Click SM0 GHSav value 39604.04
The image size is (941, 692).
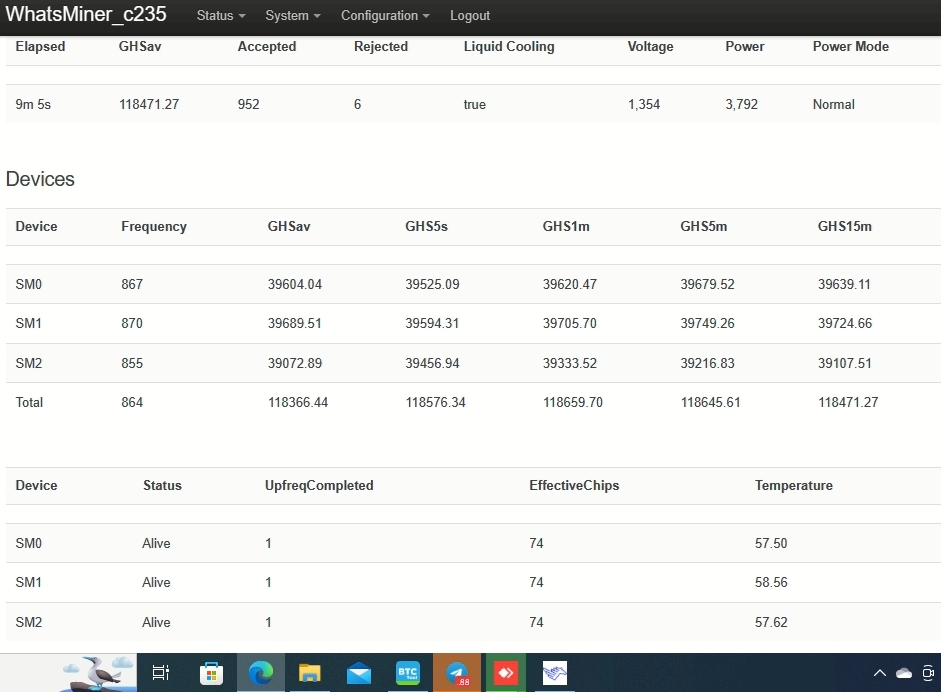click(295, 284)
